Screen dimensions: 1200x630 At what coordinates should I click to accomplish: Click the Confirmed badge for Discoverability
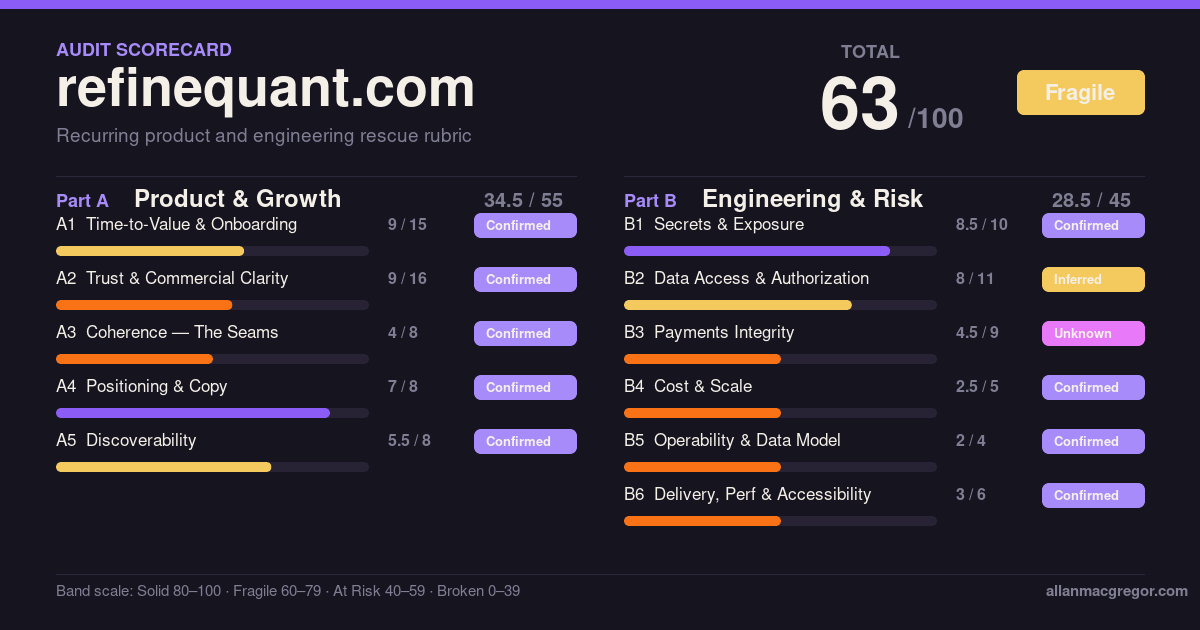[x=525, y=441]
